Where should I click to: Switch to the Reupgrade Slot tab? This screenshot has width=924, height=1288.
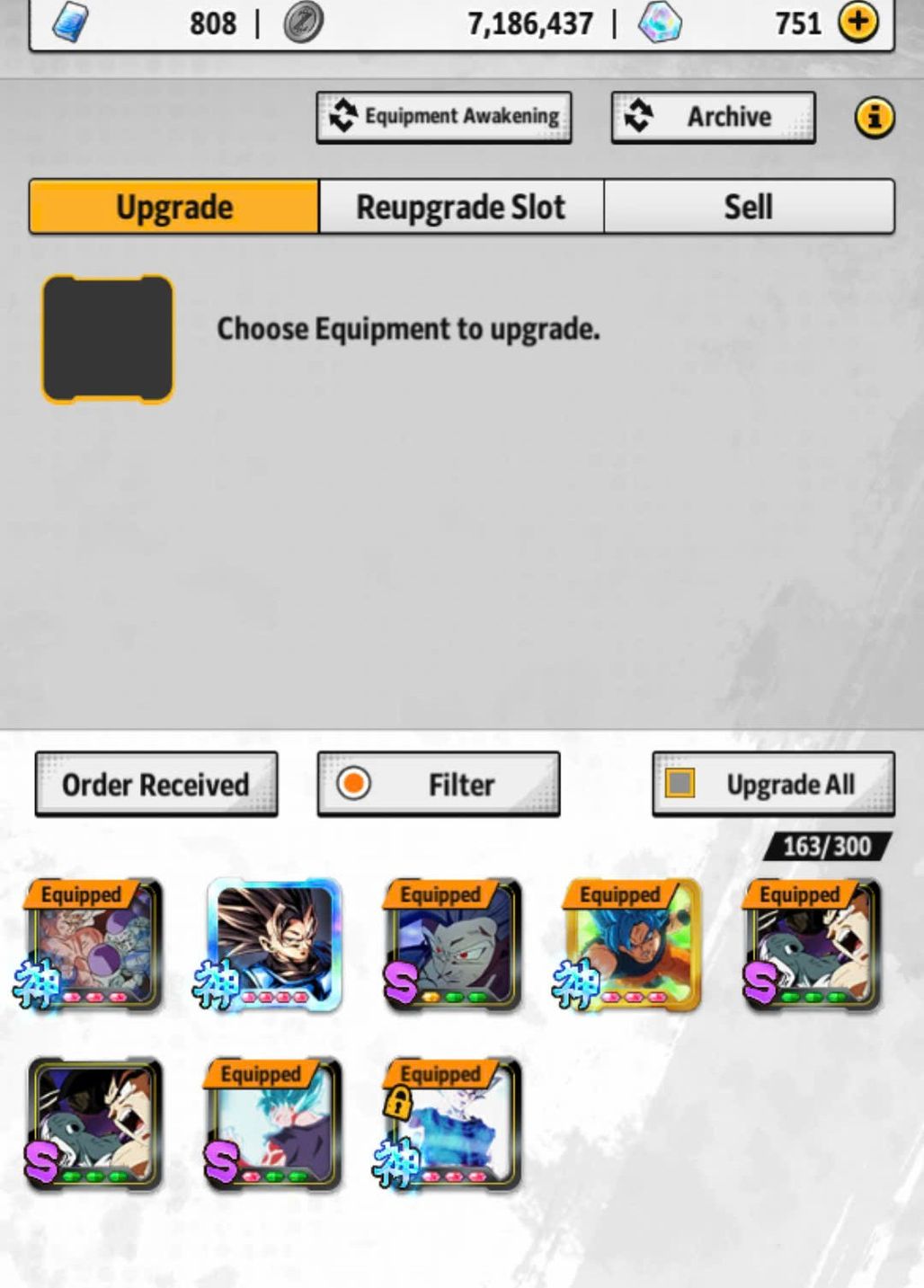pyautogui.click(x=461, y=207)
